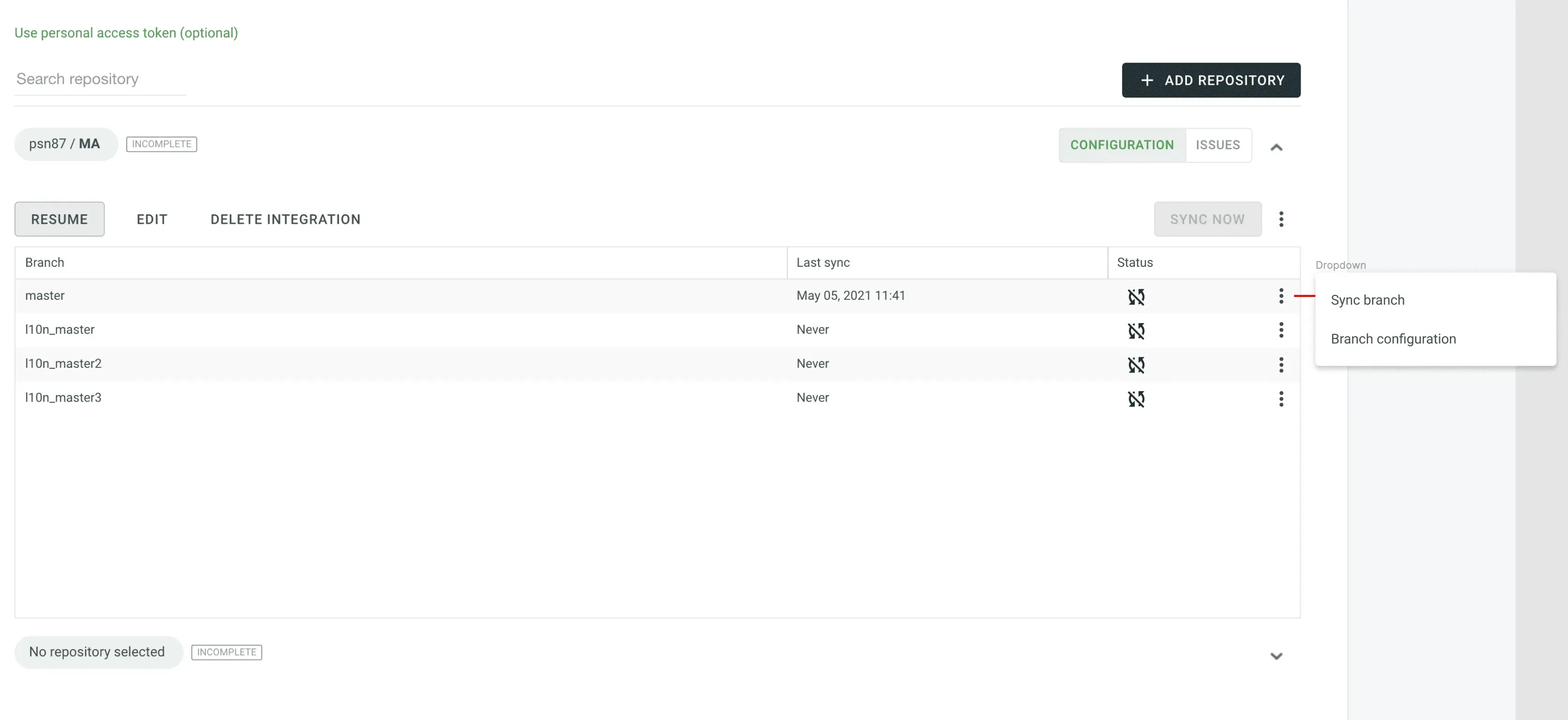
Task: Collapse the psn87 / MA repository section
Action: pyautogui.click(x=1276, y=147)
